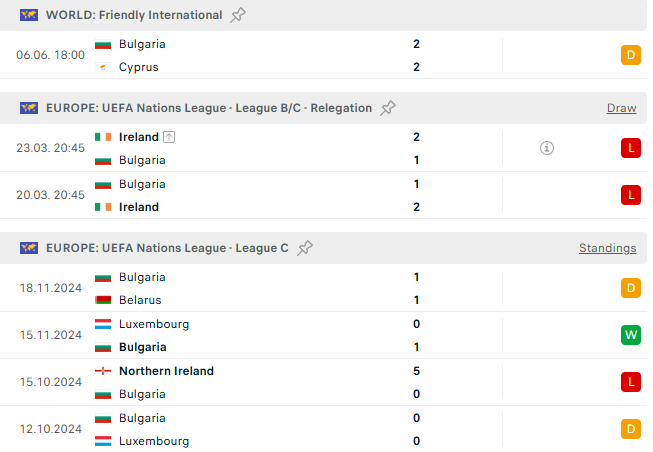Click red L badge for 23.03 match

[x=631, y=148]
